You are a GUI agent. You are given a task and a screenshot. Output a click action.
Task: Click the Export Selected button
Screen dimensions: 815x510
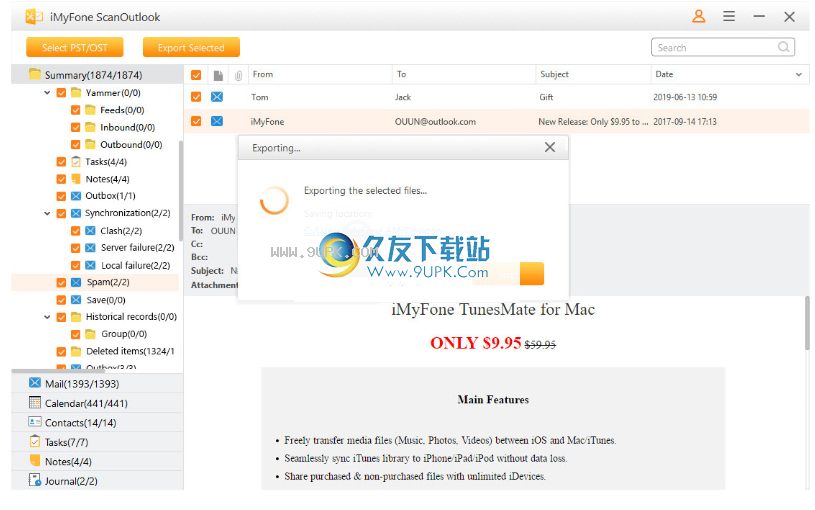click(x=191, y=47)
